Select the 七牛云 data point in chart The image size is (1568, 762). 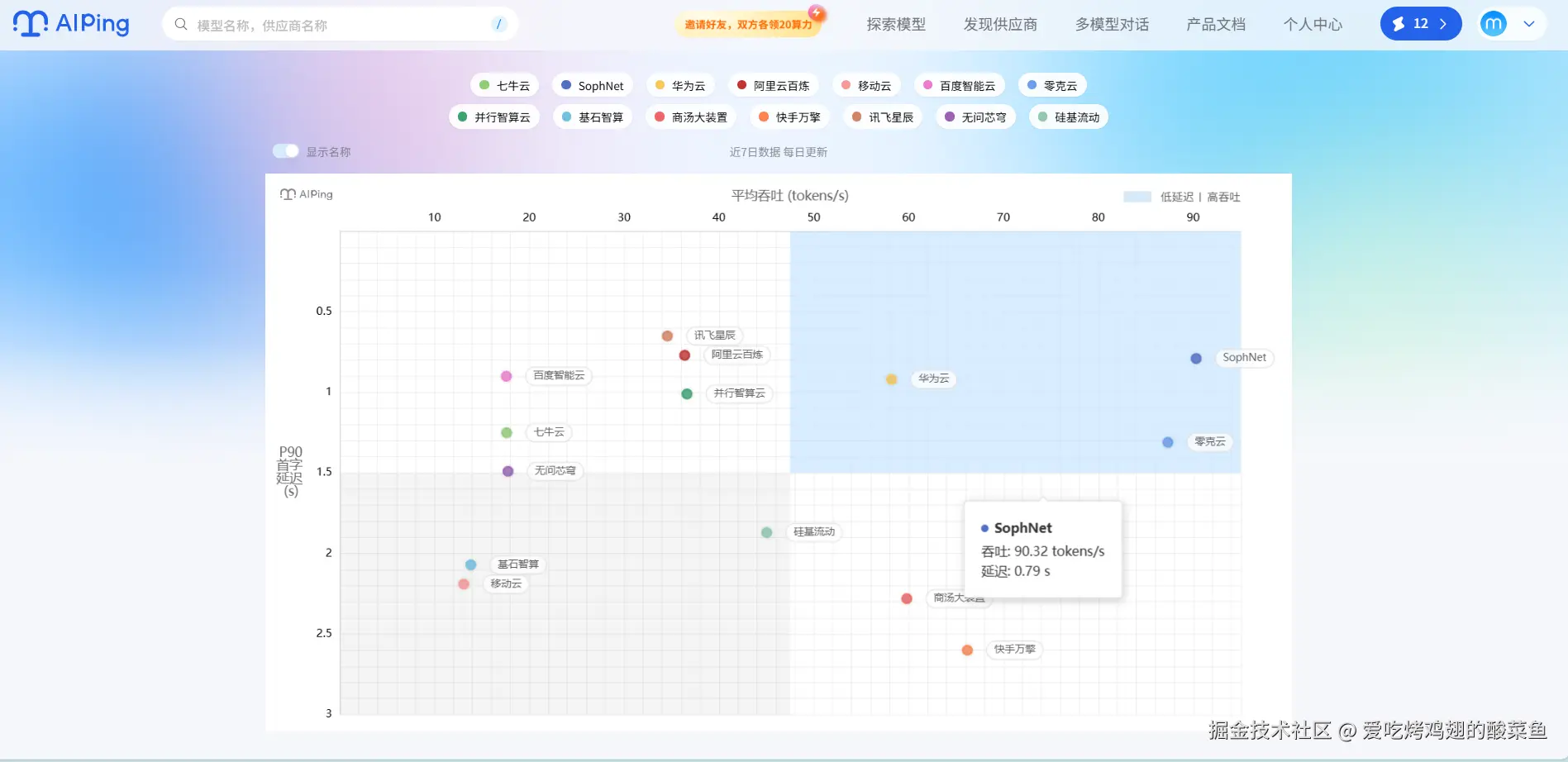507,432
